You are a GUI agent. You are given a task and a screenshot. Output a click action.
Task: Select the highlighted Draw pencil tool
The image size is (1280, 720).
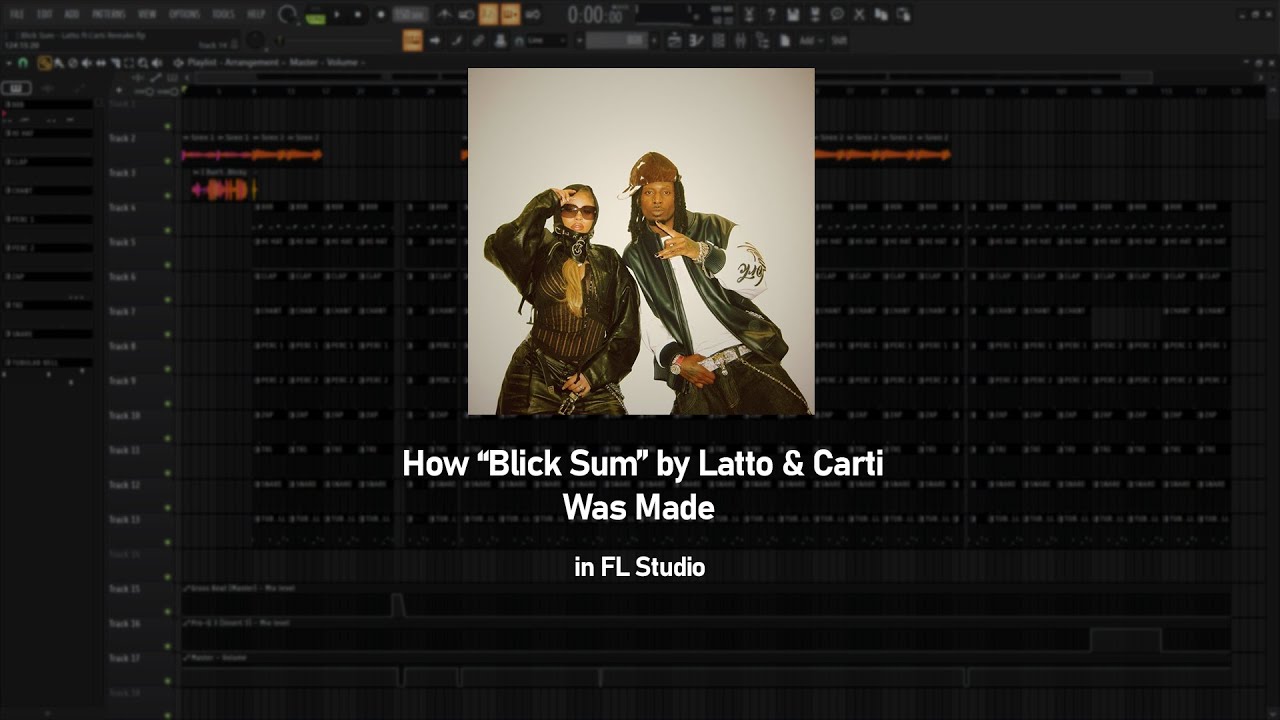[x=44, y=63]
